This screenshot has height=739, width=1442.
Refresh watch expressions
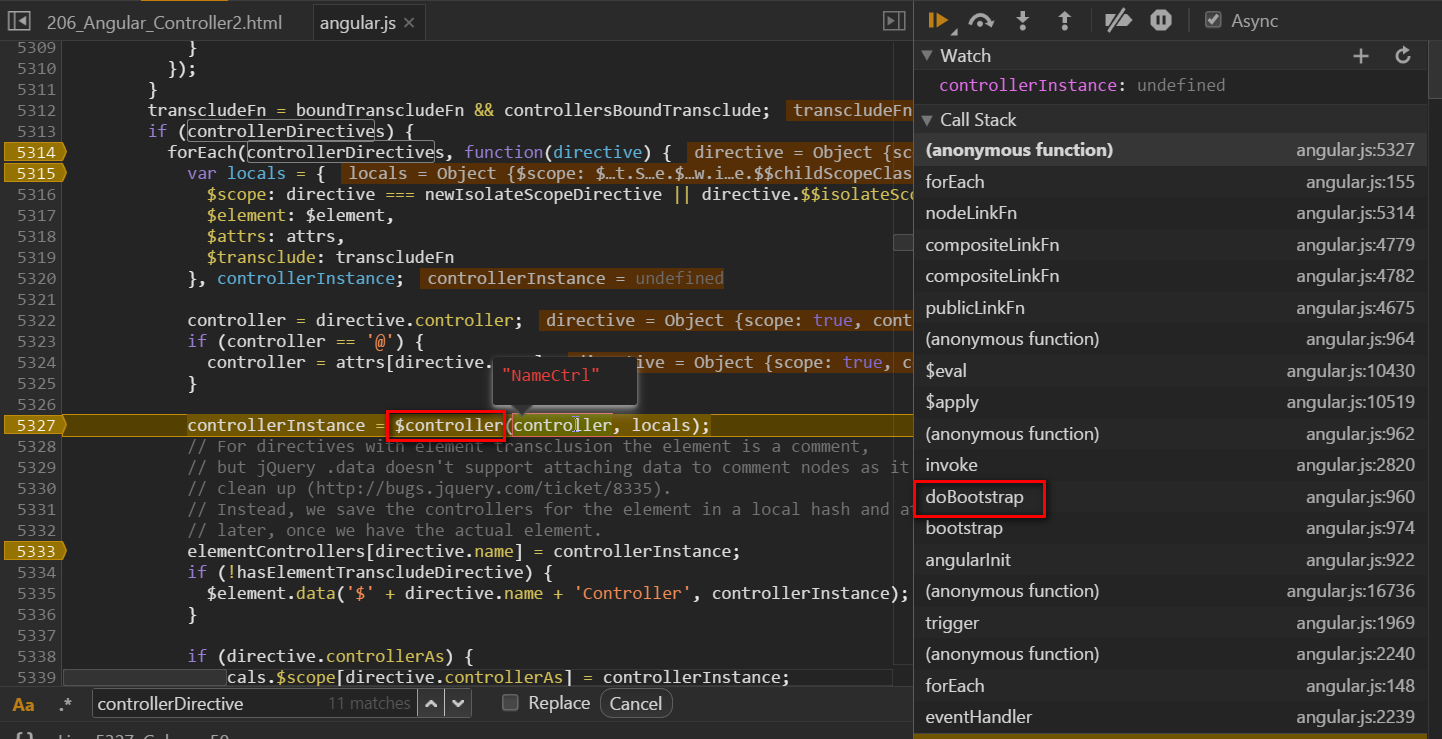click(x=1403, y=56)
